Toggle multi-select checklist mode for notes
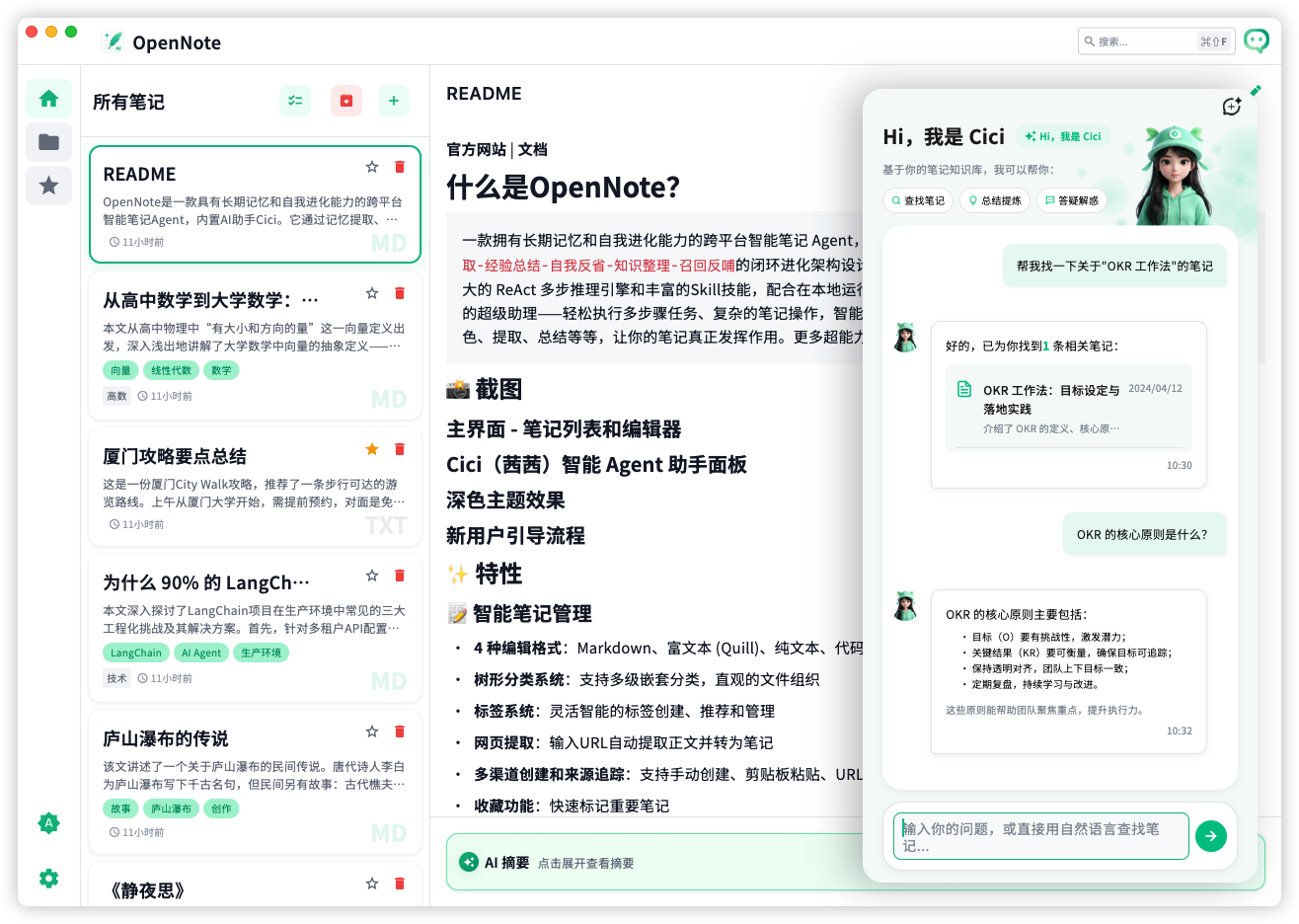This screenshot has width=1299, height=924. pos(295,101)
